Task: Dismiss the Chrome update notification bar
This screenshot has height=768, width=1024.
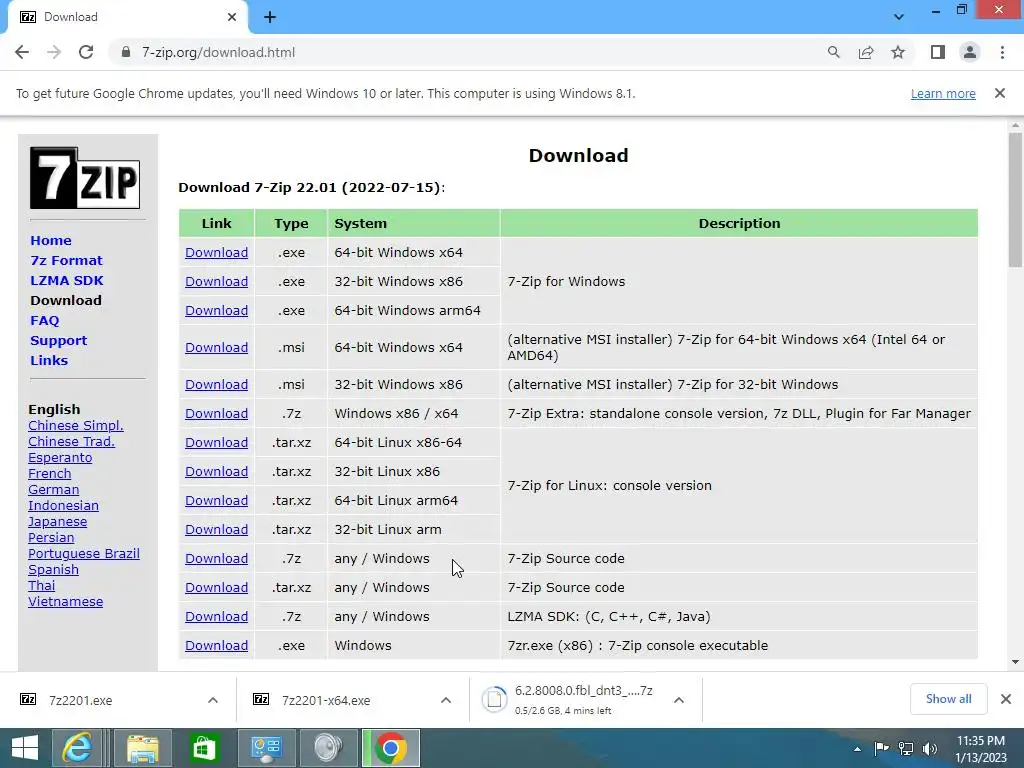Action: point(1000,93)
